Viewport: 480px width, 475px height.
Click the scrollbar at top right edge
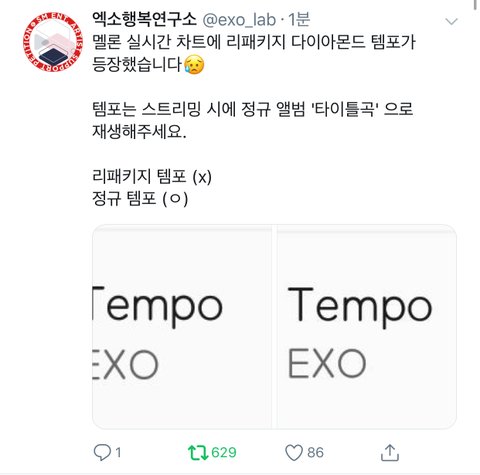477,5
